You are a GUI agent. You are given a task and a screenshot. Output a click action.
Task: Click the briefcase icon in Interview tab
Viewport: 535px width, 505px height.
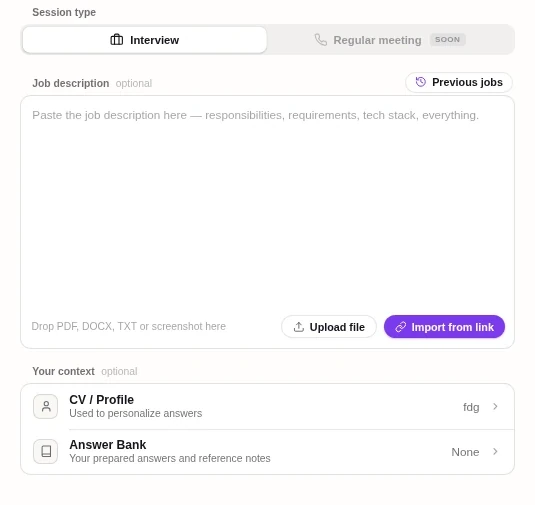pos(117,40)
